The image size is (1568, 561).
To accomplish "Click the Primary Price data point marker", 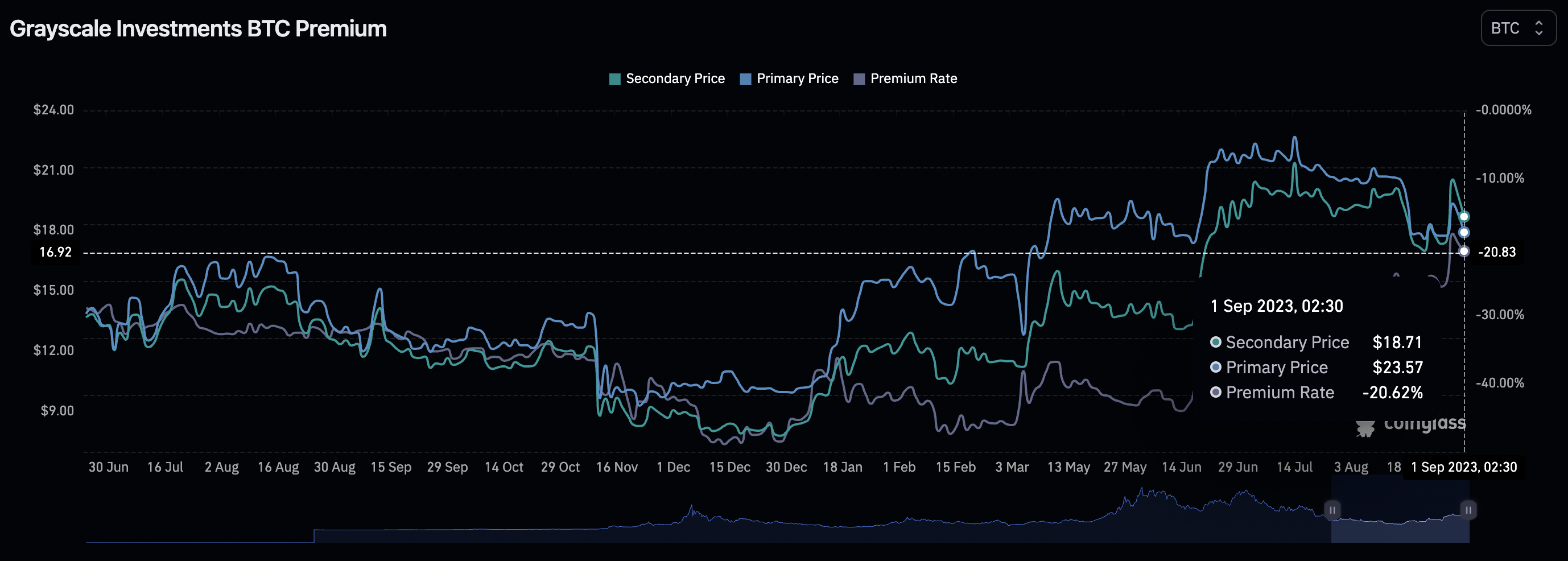I will click(x=1464, y=233).
